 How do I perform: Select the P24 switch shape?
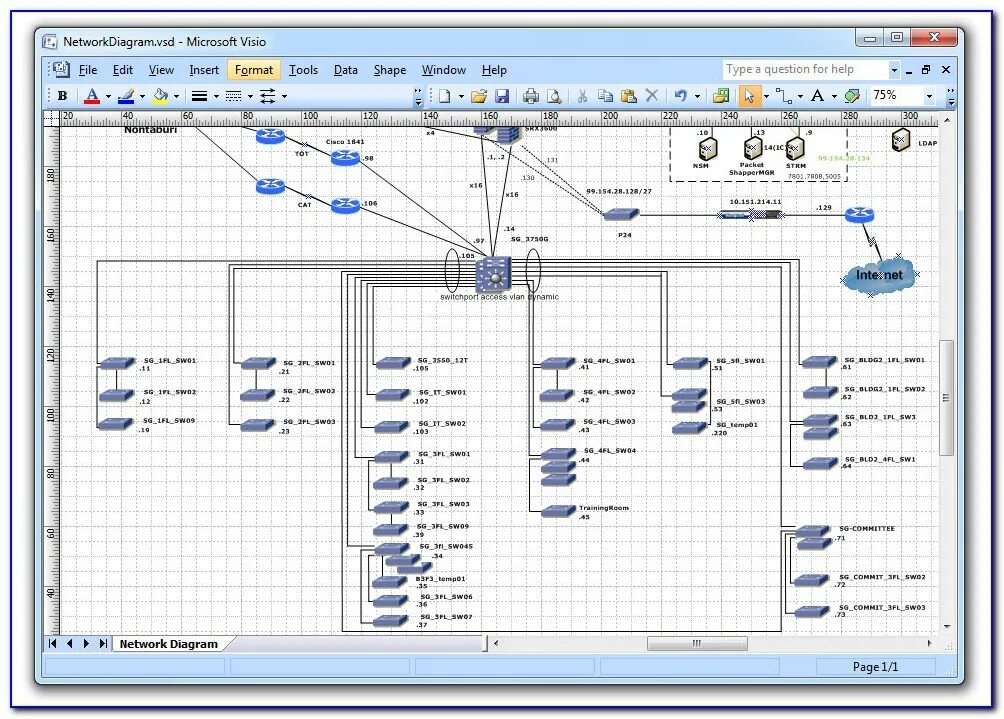(x=620, y=214)
